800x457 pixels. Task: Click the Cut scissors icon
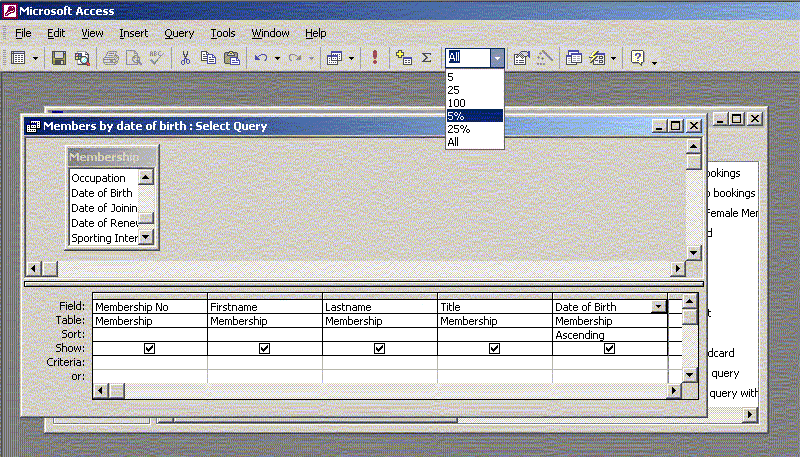(185, 58)
